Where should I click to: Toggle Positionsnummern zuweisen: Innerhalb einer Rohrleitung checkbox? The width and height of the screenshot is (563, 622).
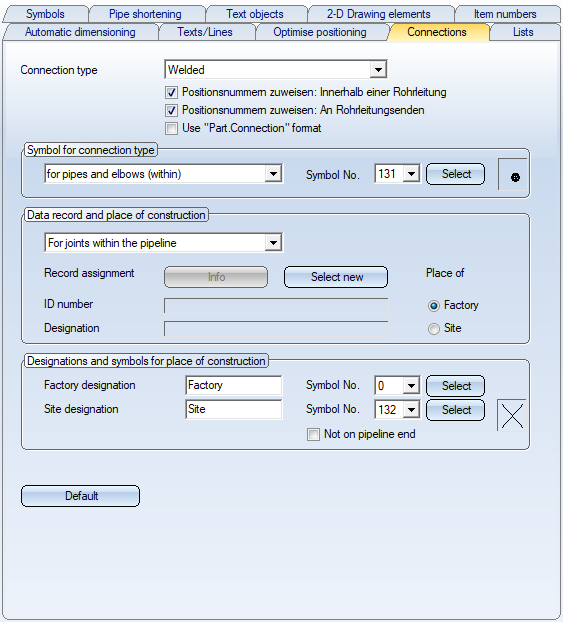pyautogui.click(x=171, y=92)
